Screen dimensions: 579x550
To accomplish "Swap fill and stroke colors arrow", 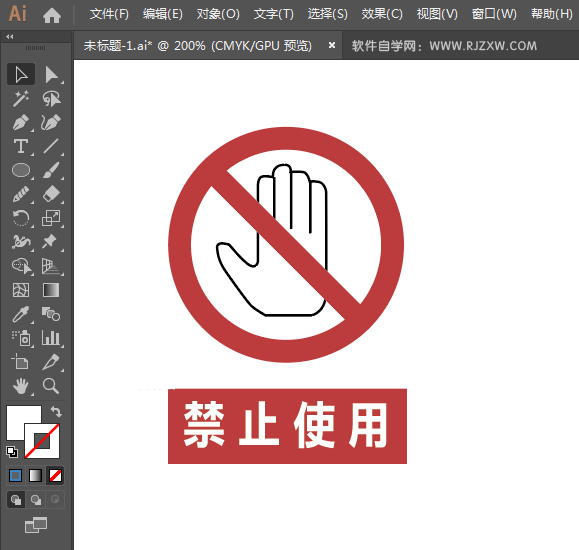I will (x=56, y=411).
